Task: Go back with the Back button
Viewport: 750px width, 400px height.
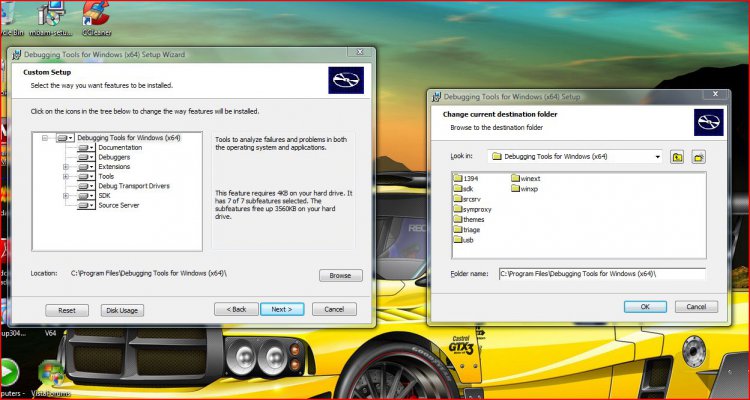Action: (236, 309)
